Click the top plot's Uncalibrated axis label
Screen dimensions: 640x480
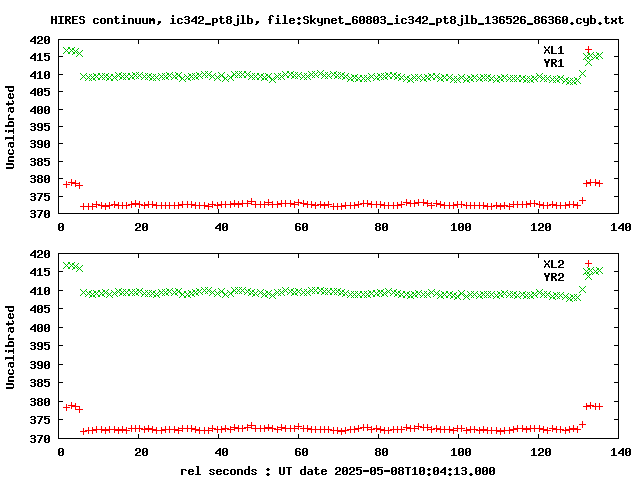point(10,127)
